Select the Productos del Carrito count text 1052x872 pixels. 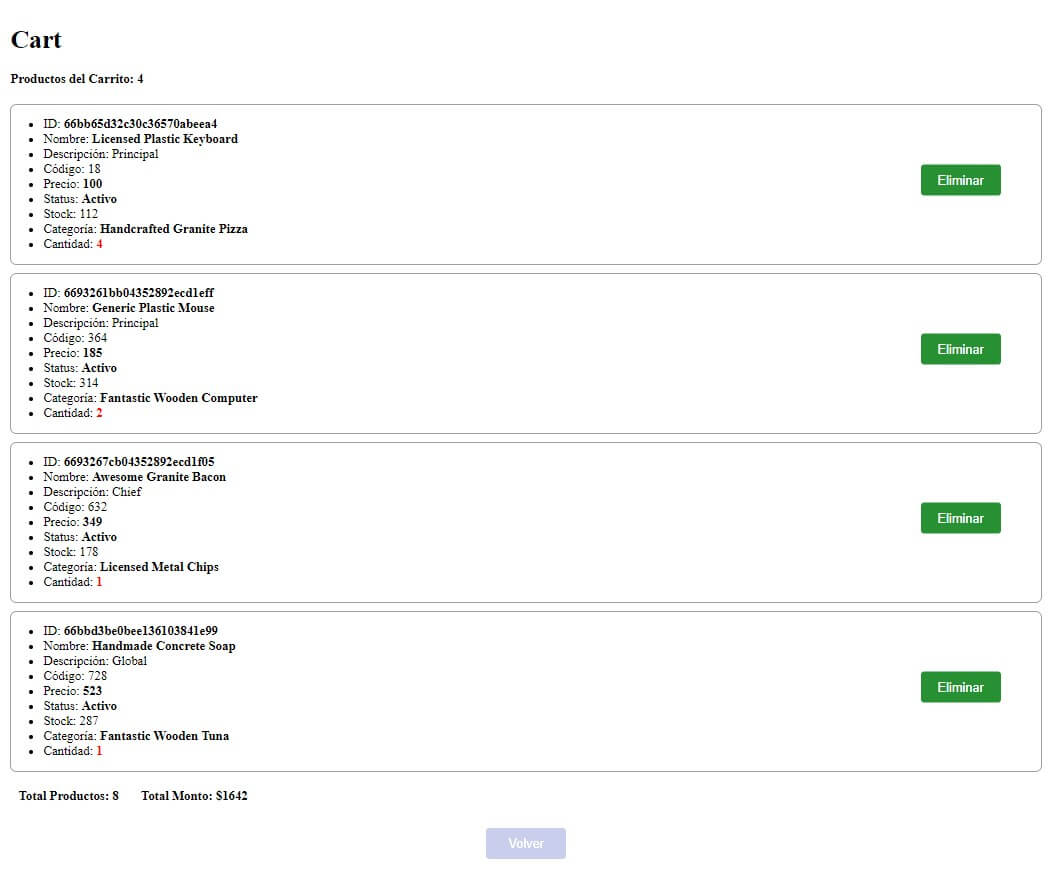(77, 79)
